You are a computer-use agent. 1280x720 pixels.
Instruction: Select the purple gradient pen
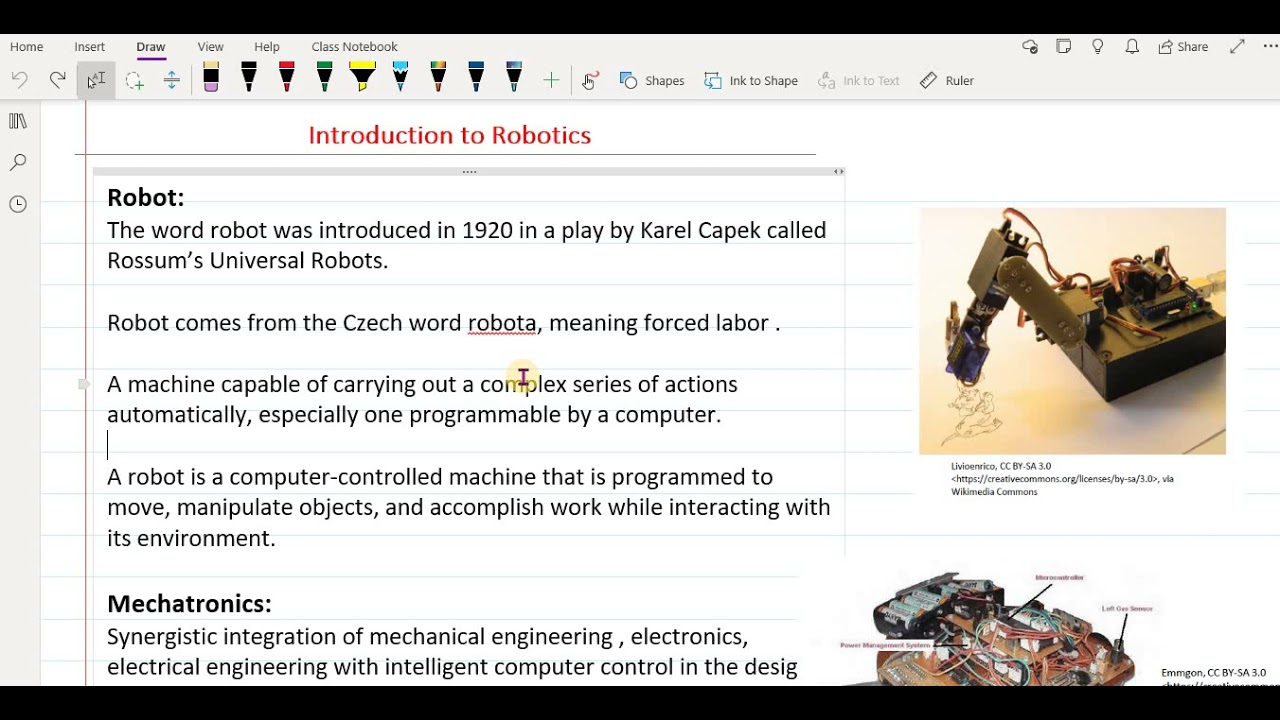click(x=514, y=78)
